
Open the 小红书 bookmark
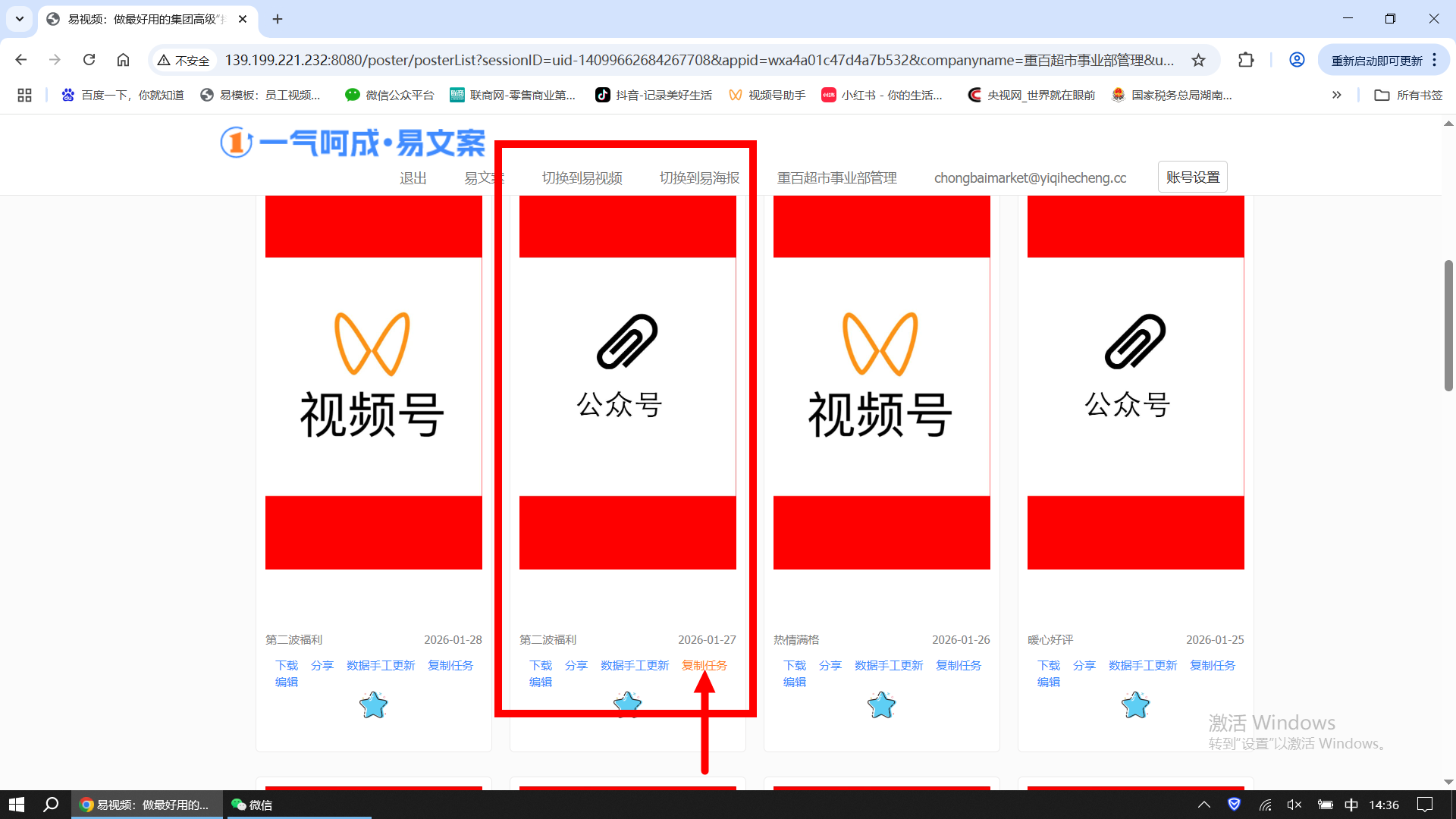pos(882,95)
